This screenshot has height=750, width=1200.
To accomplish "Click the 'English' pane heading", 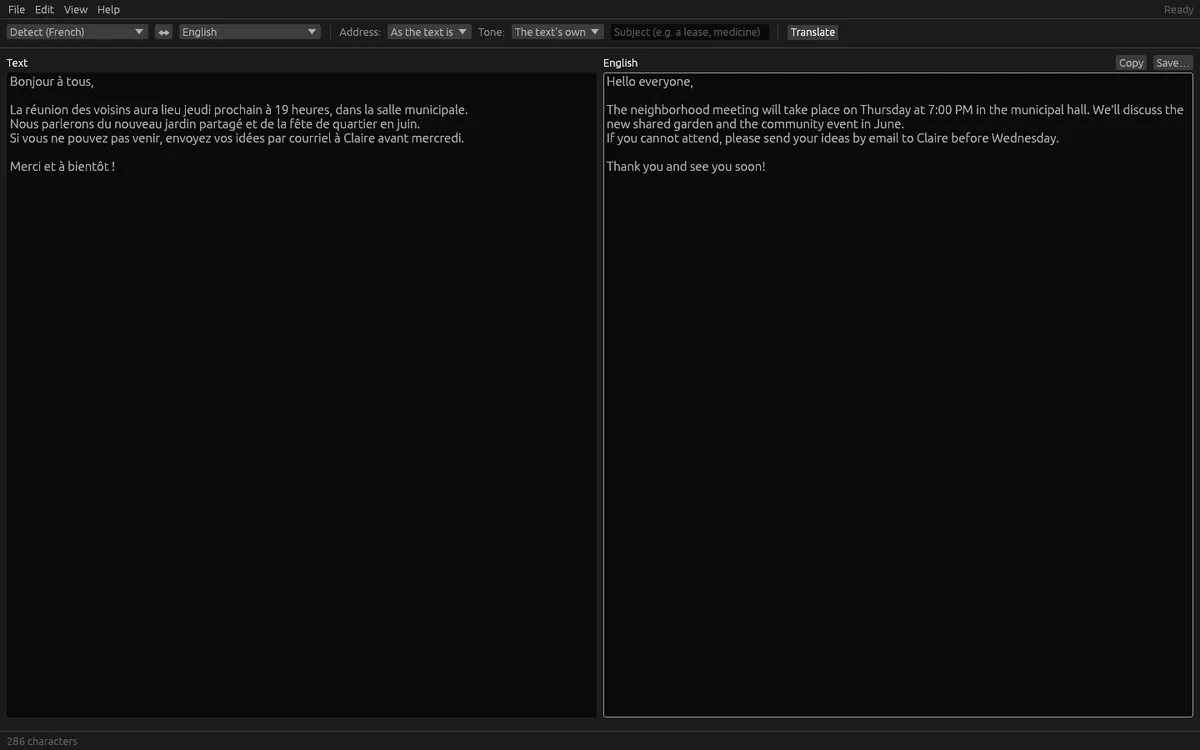I will coord(620,63).
